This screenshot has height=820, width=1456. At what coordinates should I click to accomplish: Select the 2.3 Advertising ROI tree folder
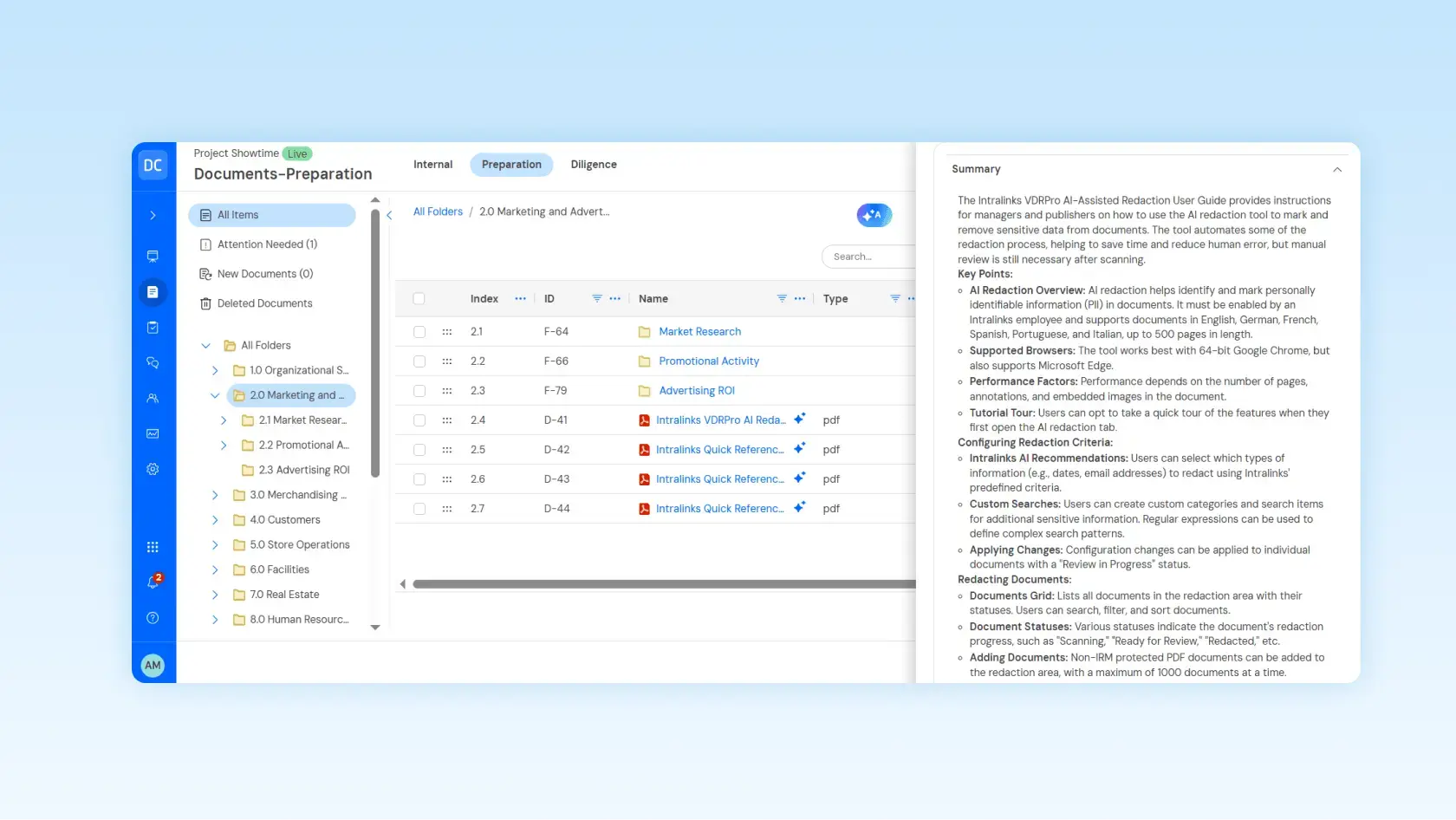click(296, 471)
